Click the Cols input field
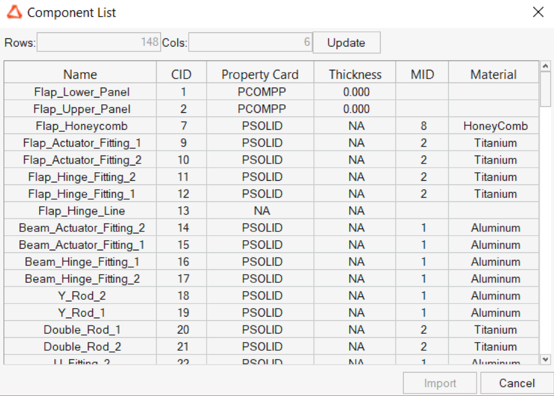This screenshot has height=396, width=554. pos(250,42)
